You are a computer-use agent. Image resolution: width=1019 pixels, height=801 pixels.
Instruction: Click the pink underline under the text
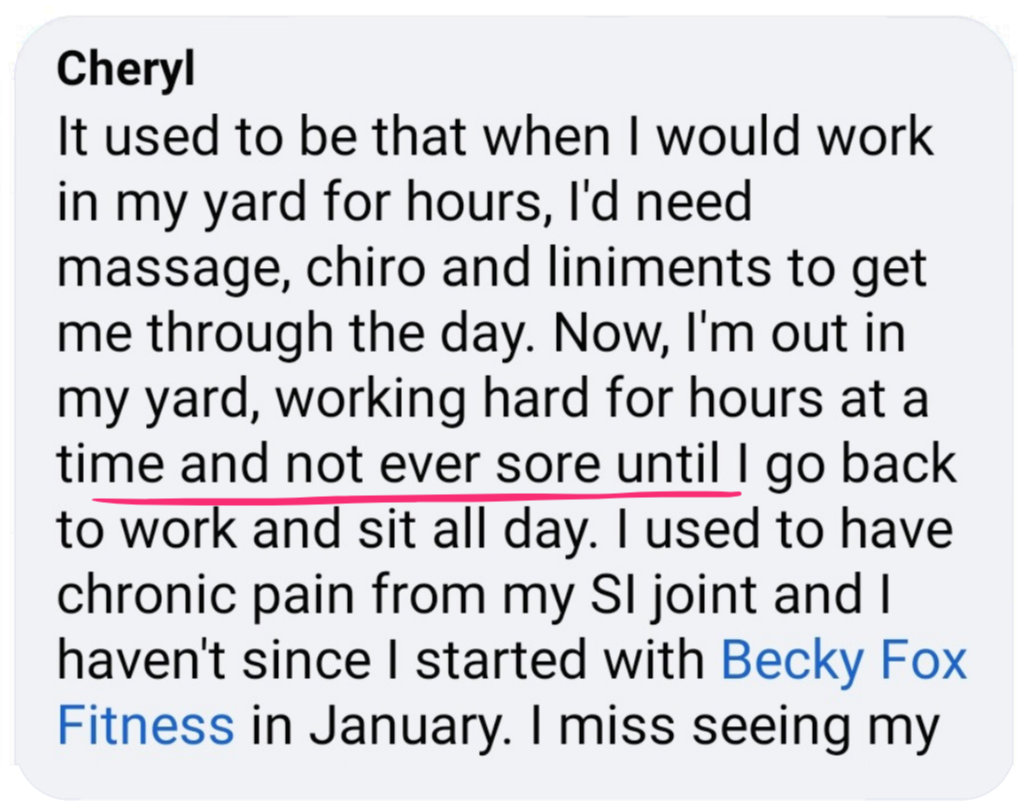coord(417,498)
